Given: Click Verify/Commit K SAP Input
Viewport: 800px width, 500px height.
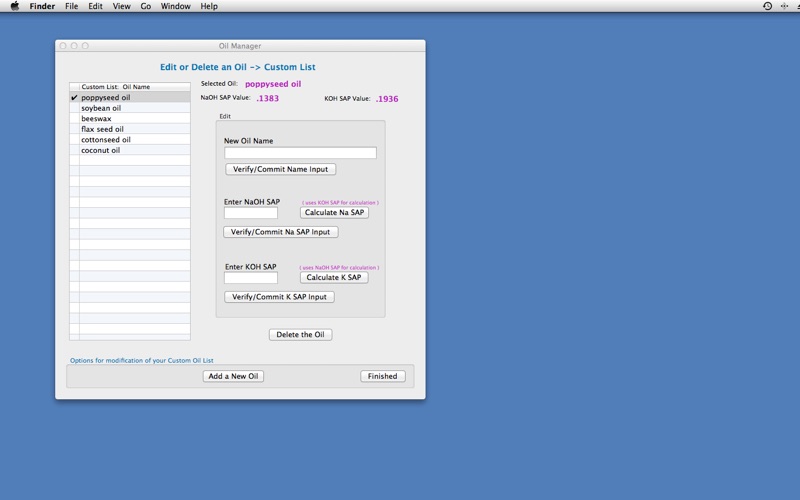Looking at the screenshot, I should (280, 296).
